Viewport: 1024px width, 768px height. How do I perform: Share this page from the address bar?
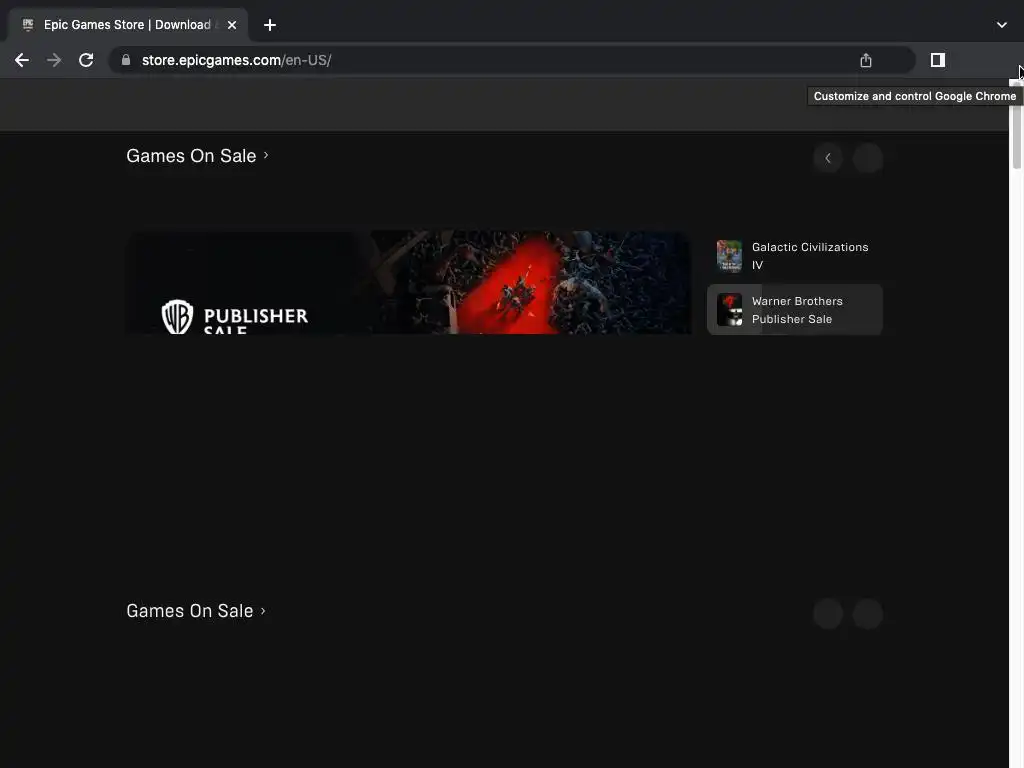click(x=866, y=60)
